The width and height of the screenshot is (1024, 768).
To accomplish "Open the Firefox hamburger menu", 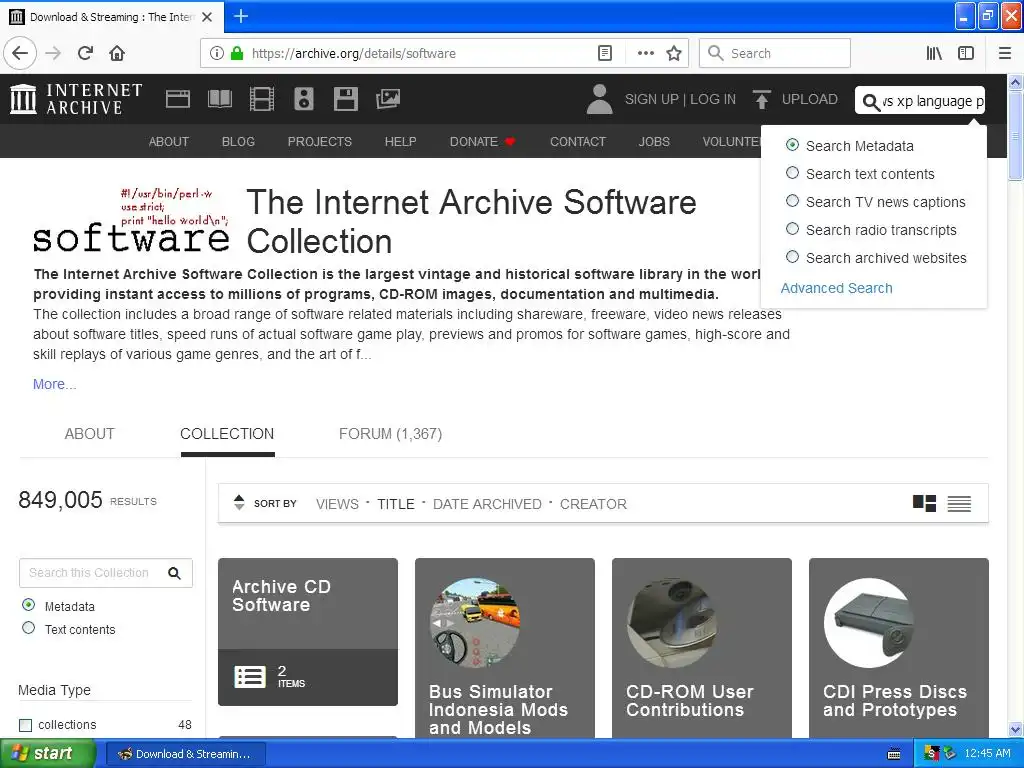I will pyautogui.click(x=1004, y=53).
